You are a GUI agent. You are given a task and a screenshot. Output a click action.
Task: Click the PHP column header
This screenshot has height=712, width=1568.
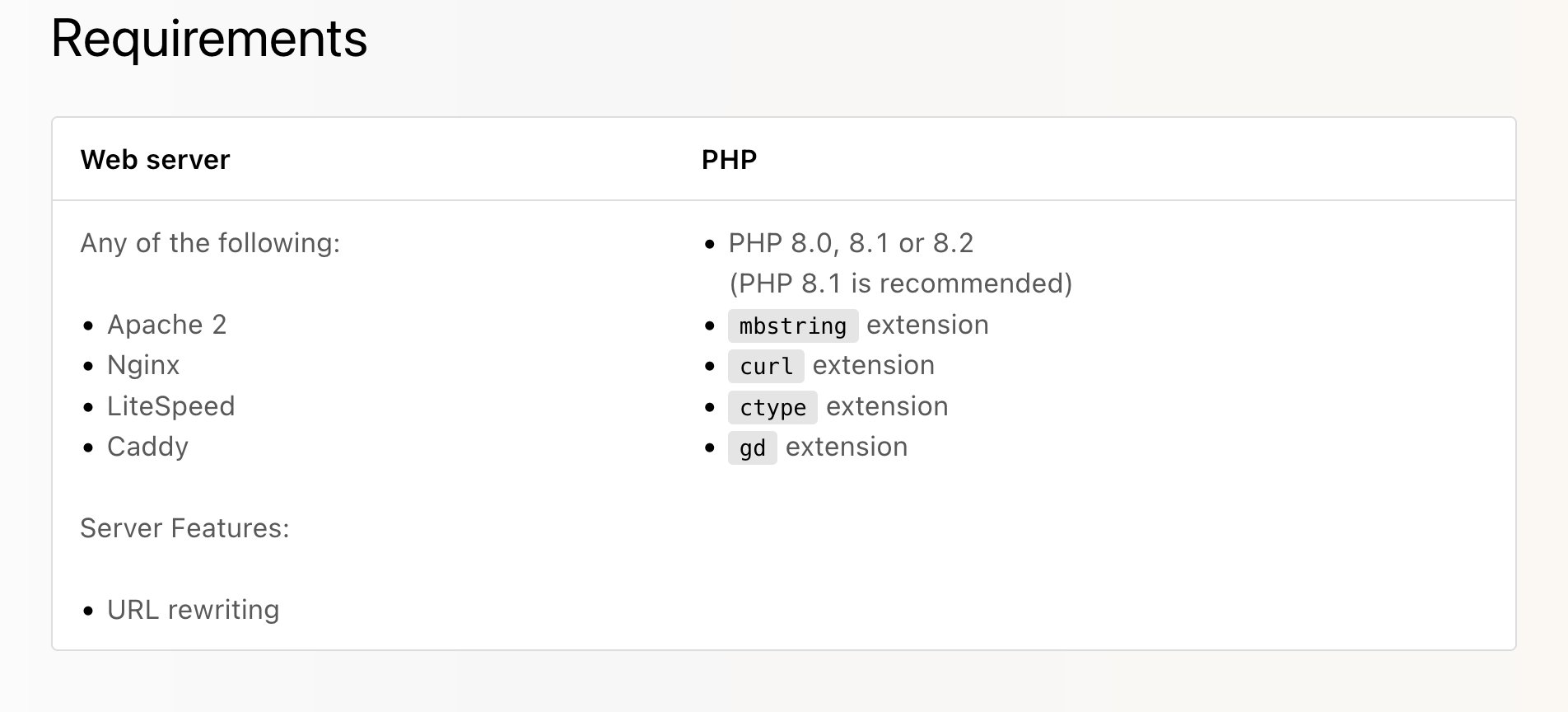729,160
